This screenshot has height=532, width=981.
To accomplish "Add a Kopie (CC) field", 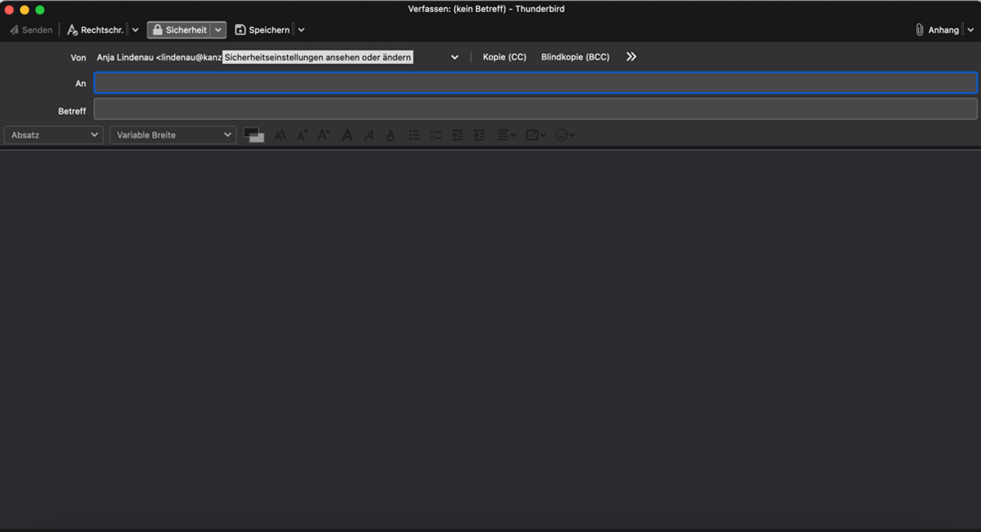I will point(504,57).
